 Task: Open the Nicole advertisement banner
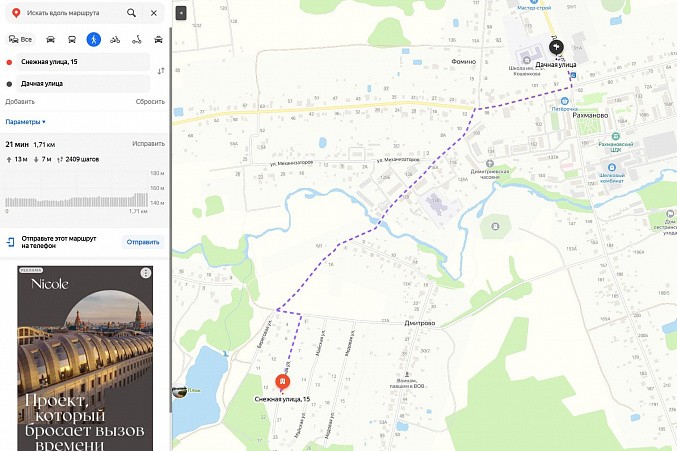[85, 358]
